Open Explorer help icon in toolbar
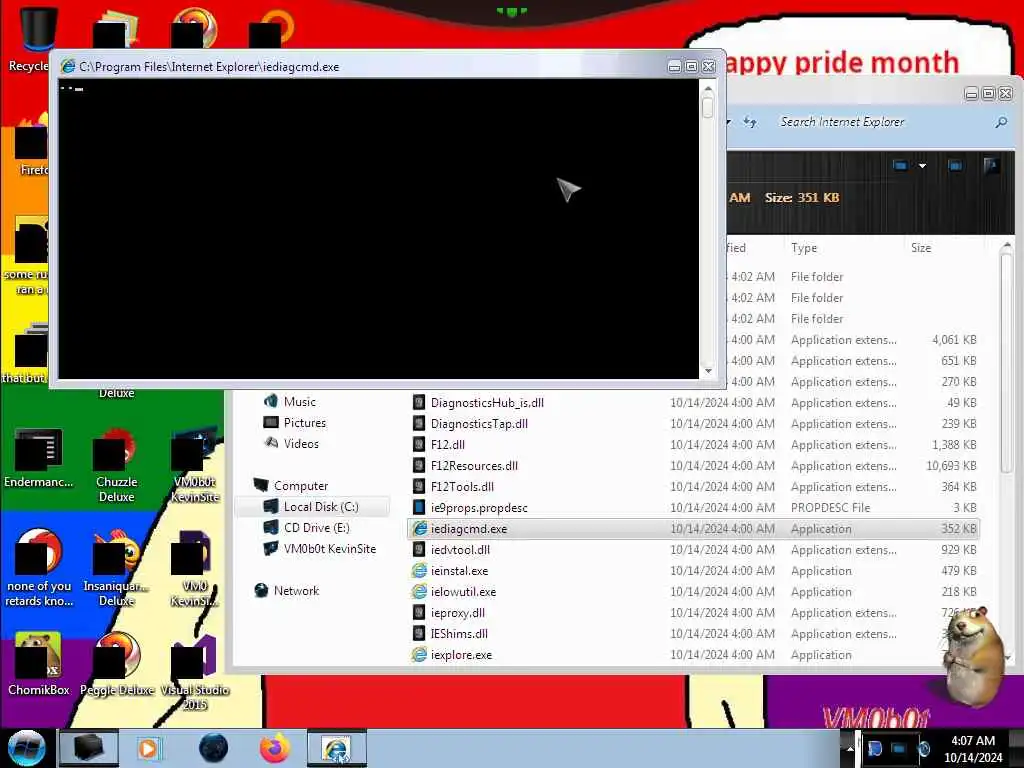The height and width of the screenshot is (768, 1024). [x=991, y=166]
